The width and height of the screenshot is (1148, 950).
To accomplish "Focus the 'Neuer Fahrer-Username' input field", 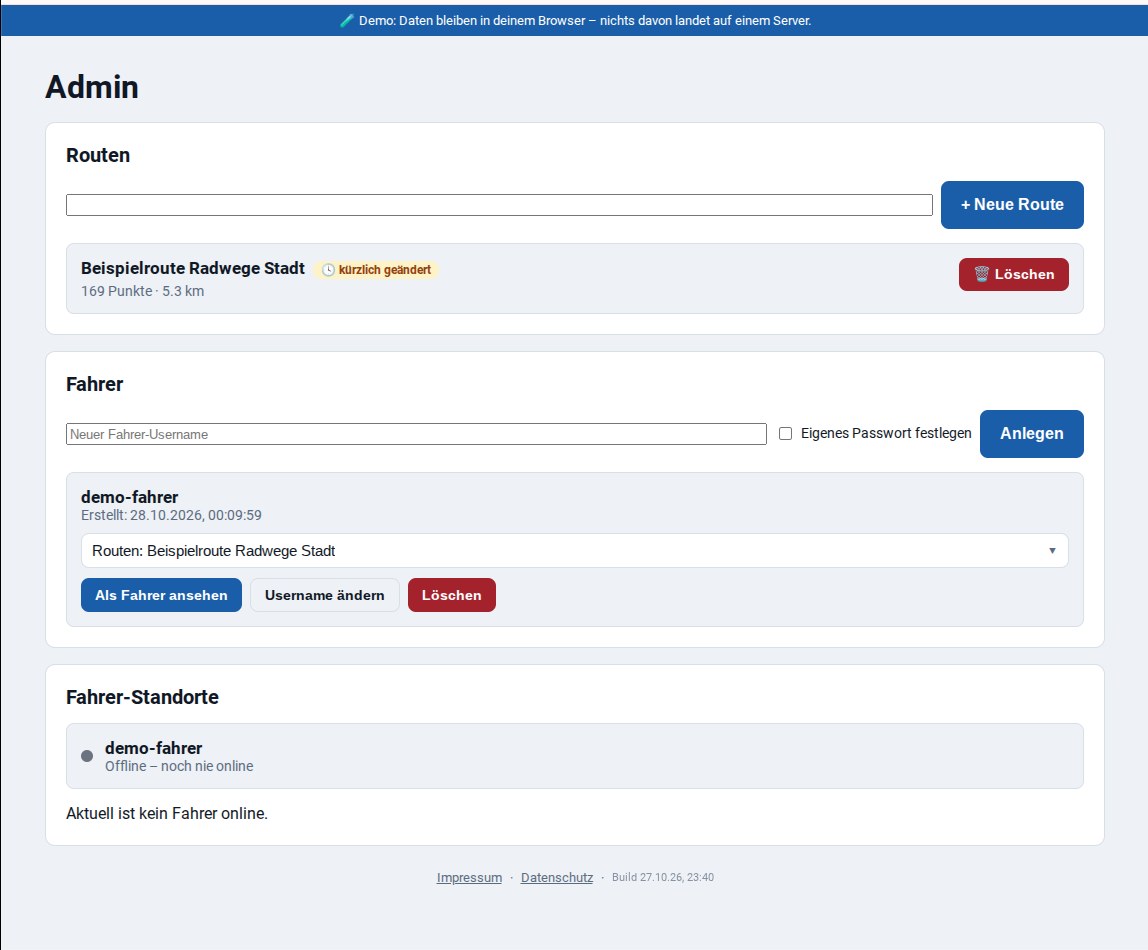I will (x=417, y=434).
